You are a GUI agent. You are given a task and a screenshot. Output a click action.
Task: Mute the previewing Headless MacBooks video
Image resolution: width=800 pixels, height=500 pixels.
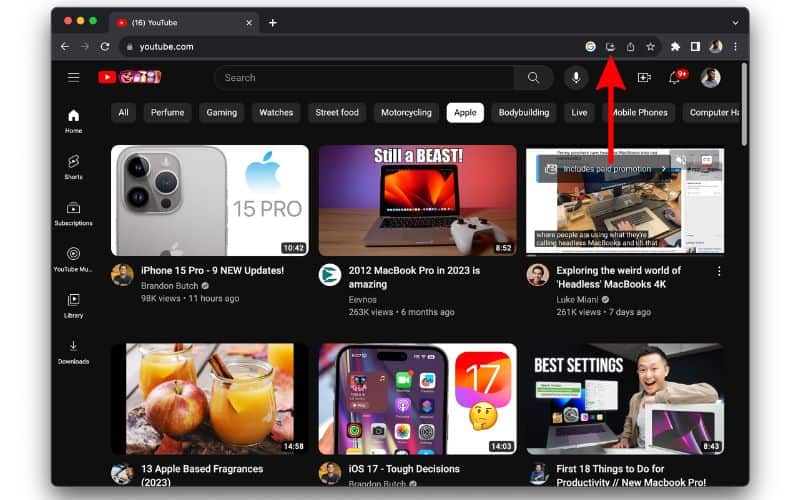680,160
